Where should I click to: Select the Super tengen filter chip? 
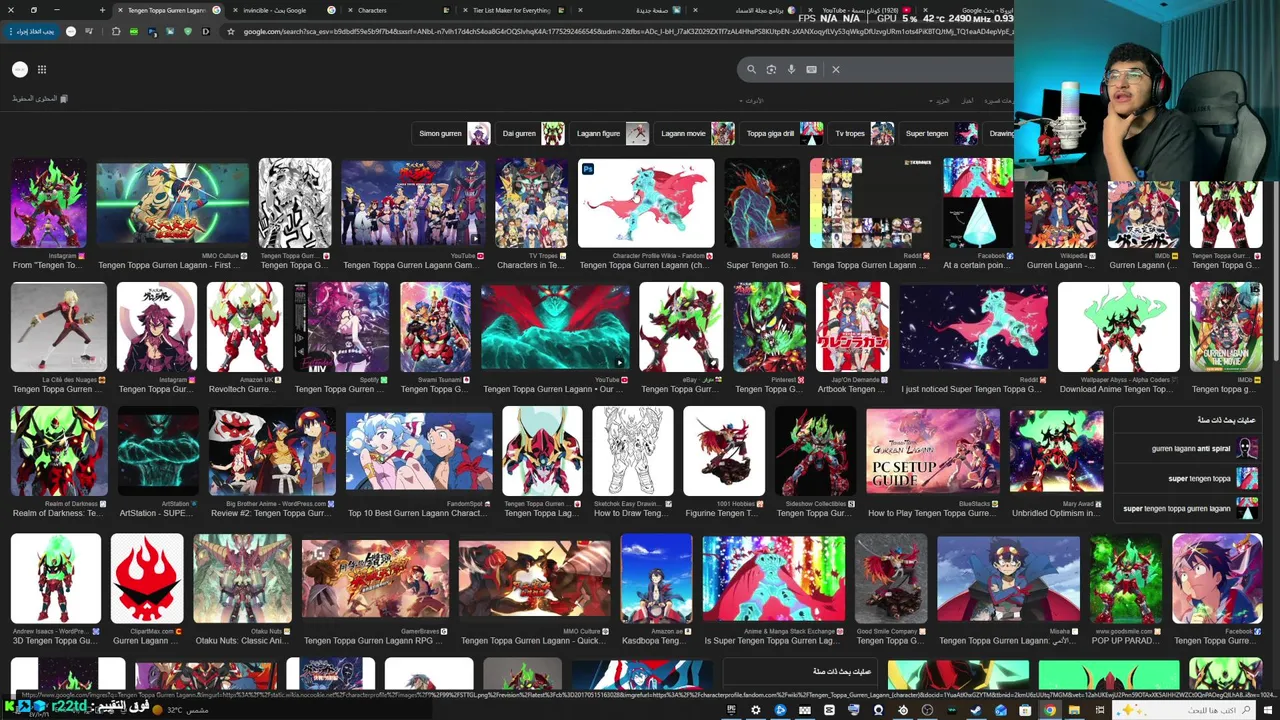click(x=939, y=133)
